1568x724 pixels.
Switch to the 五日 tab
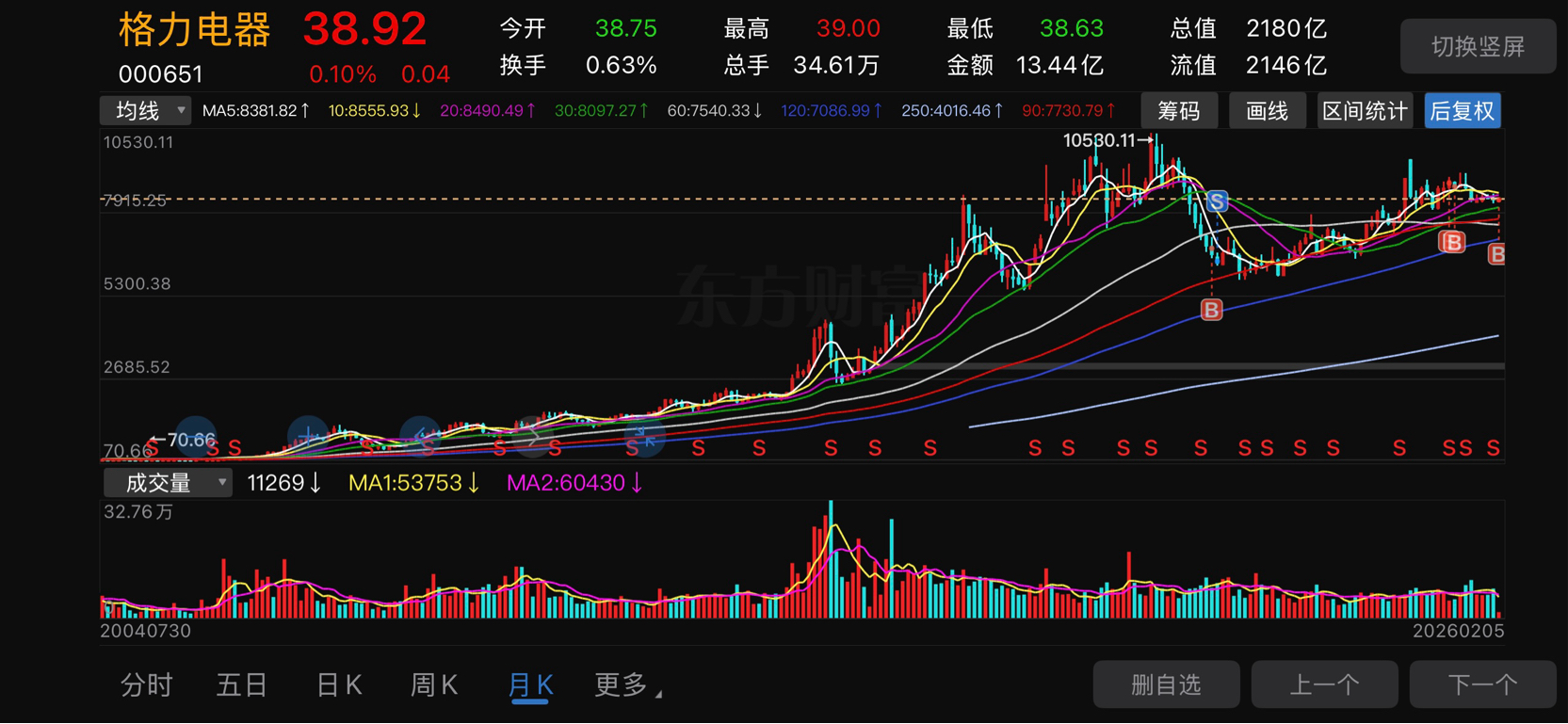pos(243,685)
